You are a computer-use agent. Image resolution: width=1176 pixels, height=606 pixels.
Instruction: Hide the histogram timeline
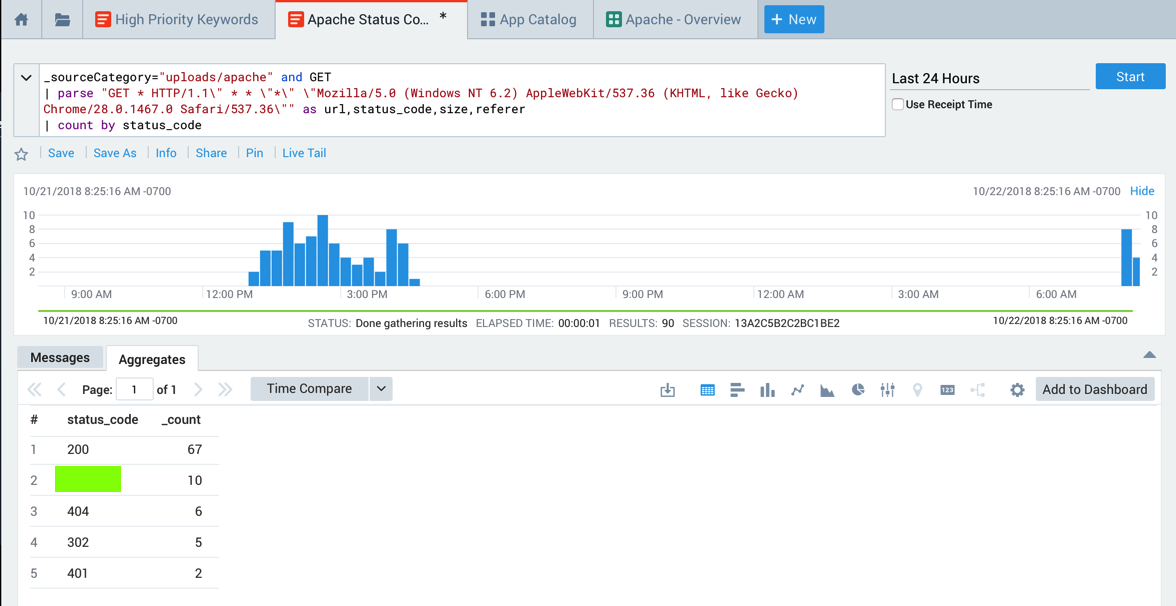coord(1141,191)
